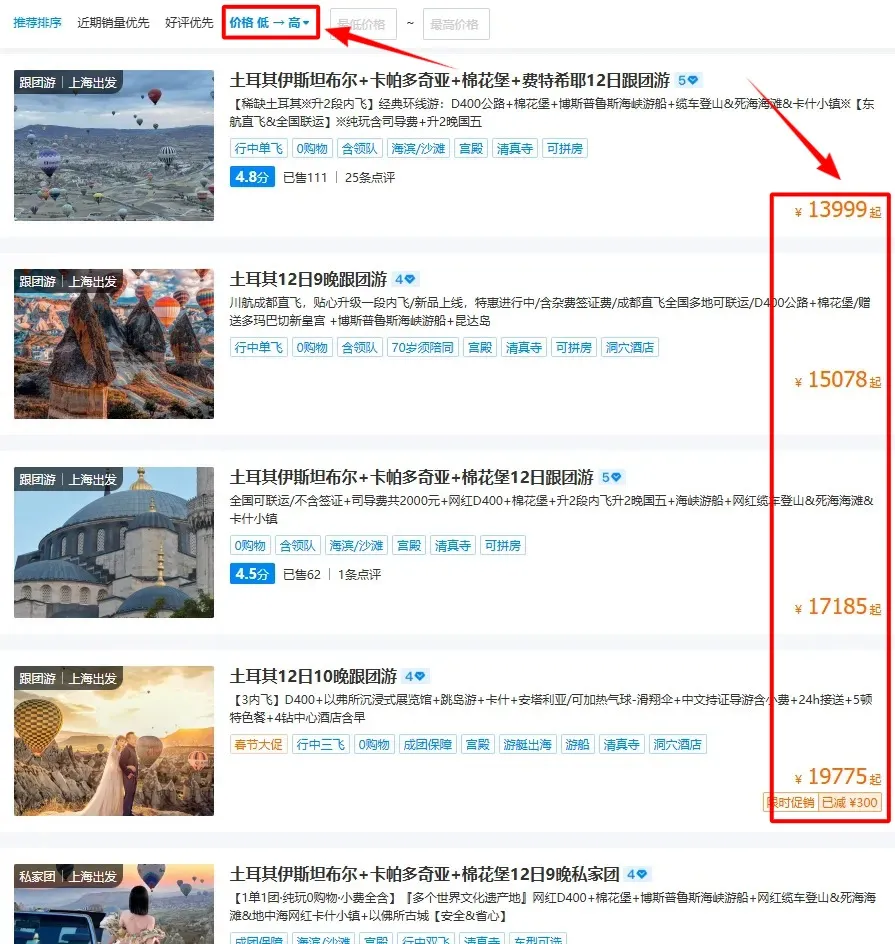Open the hot air balloon tour thumbnail
The width and height of the screenshot is (895, 944).
coord(114,145)
